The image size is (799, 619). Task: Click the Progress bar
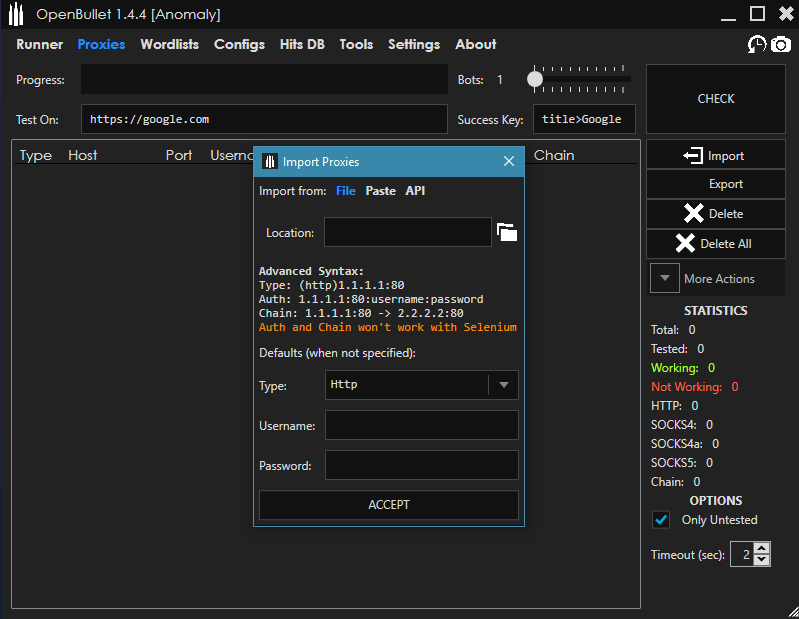264,79
